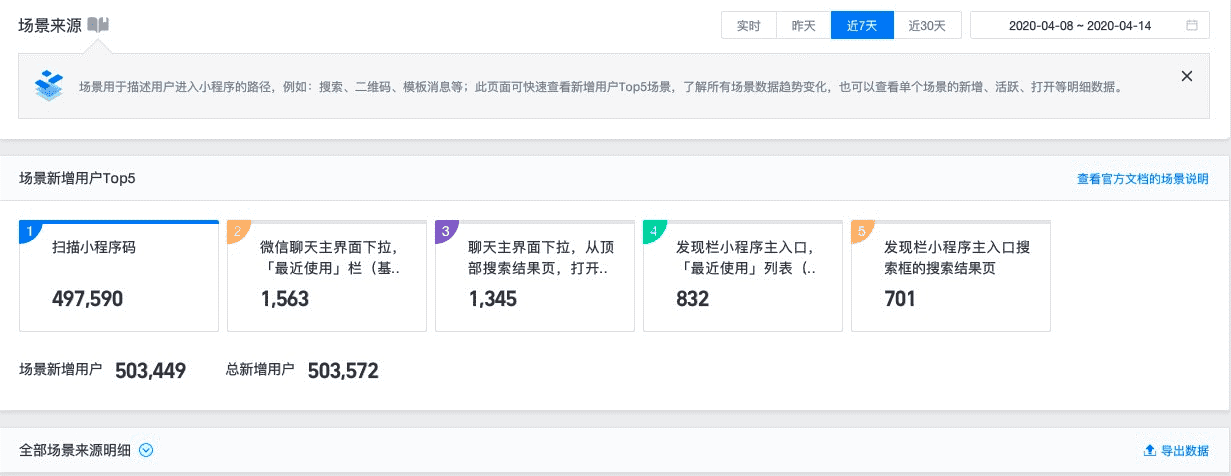Select the 发现栏小程序主入口搜索框 card
This screenshot has width=1231, height=476.
point(951,276)
